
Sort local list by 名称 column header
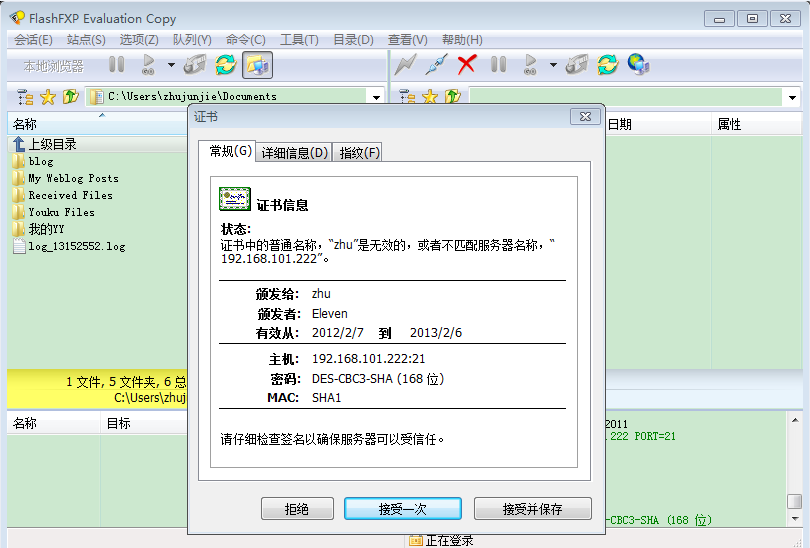tap(97, 124)
